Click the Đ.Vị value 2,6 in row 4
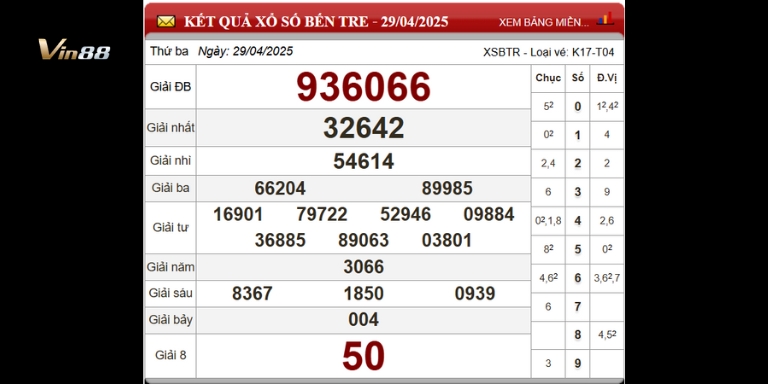768x384 pixels. pyautogui.click(x=607, y=221)
